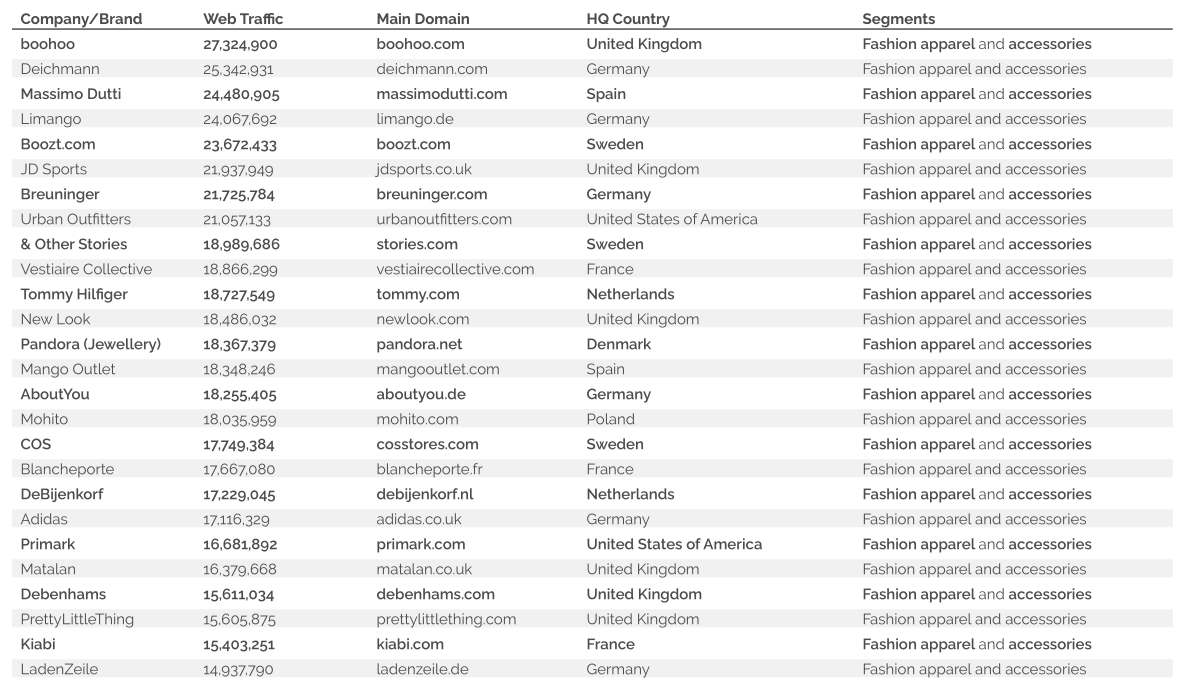Click accessories link in Kiabi row
This screenshot has height=688, width=1186.
(1050, 644)
